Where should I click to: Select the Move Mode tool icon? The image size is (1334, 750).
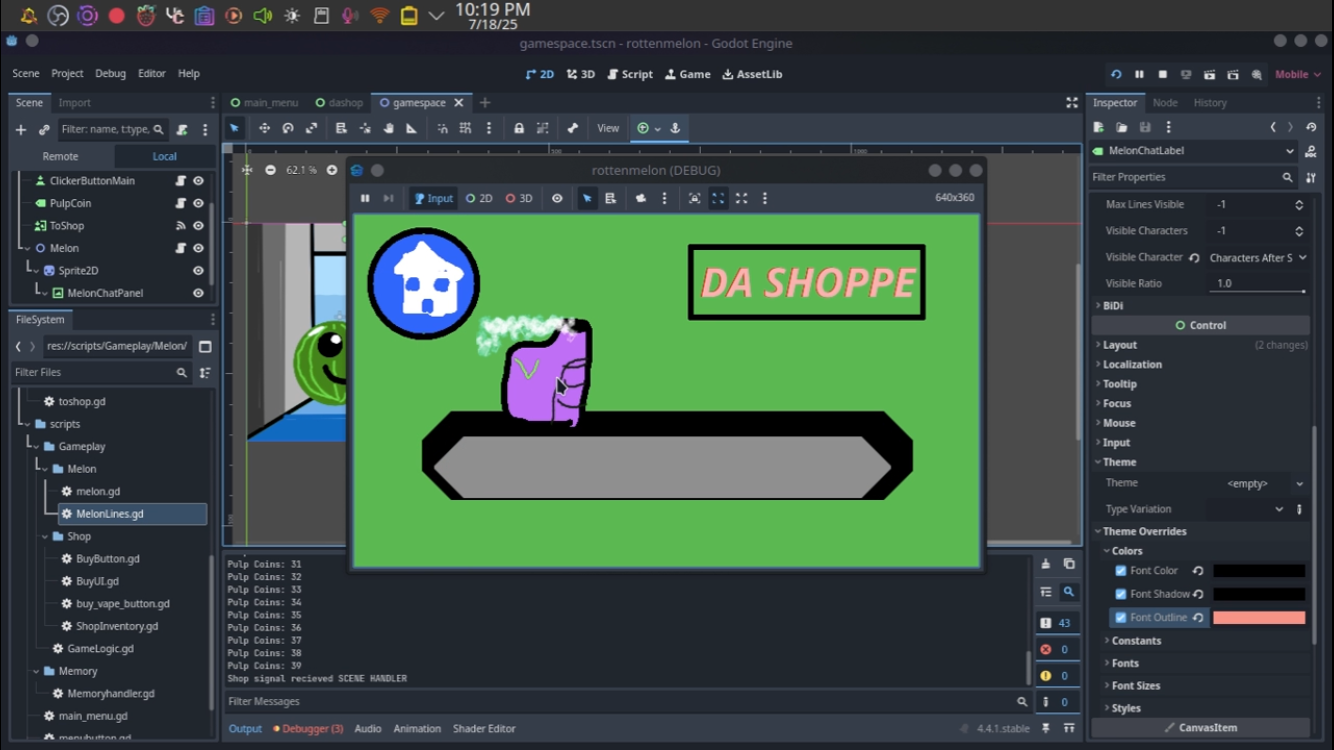pos(264,128)
